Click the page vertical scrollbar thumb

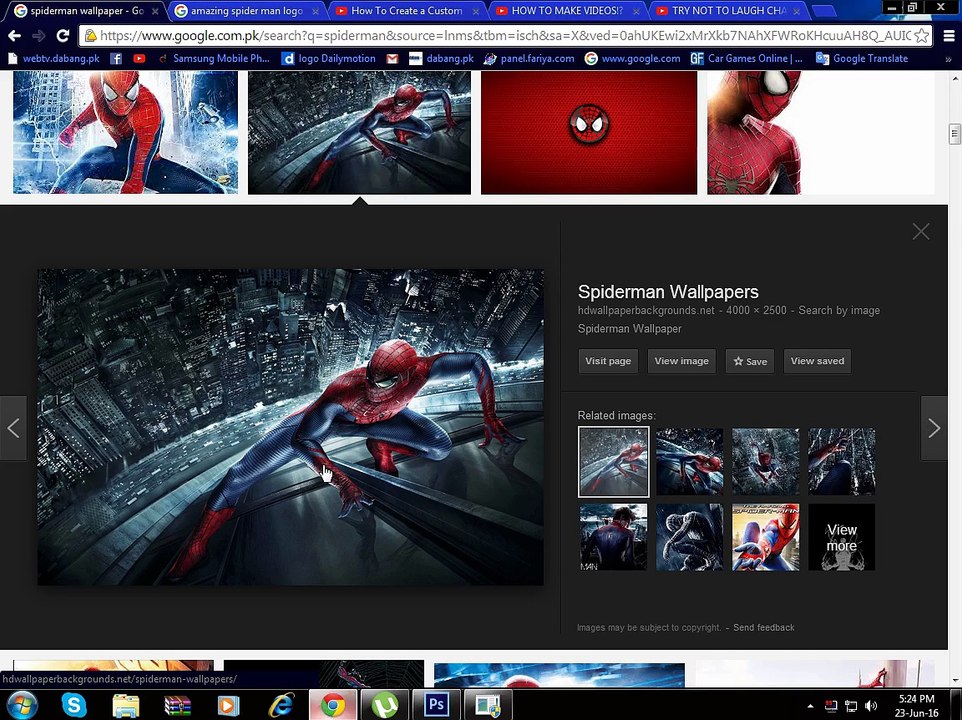pos(954,134)
